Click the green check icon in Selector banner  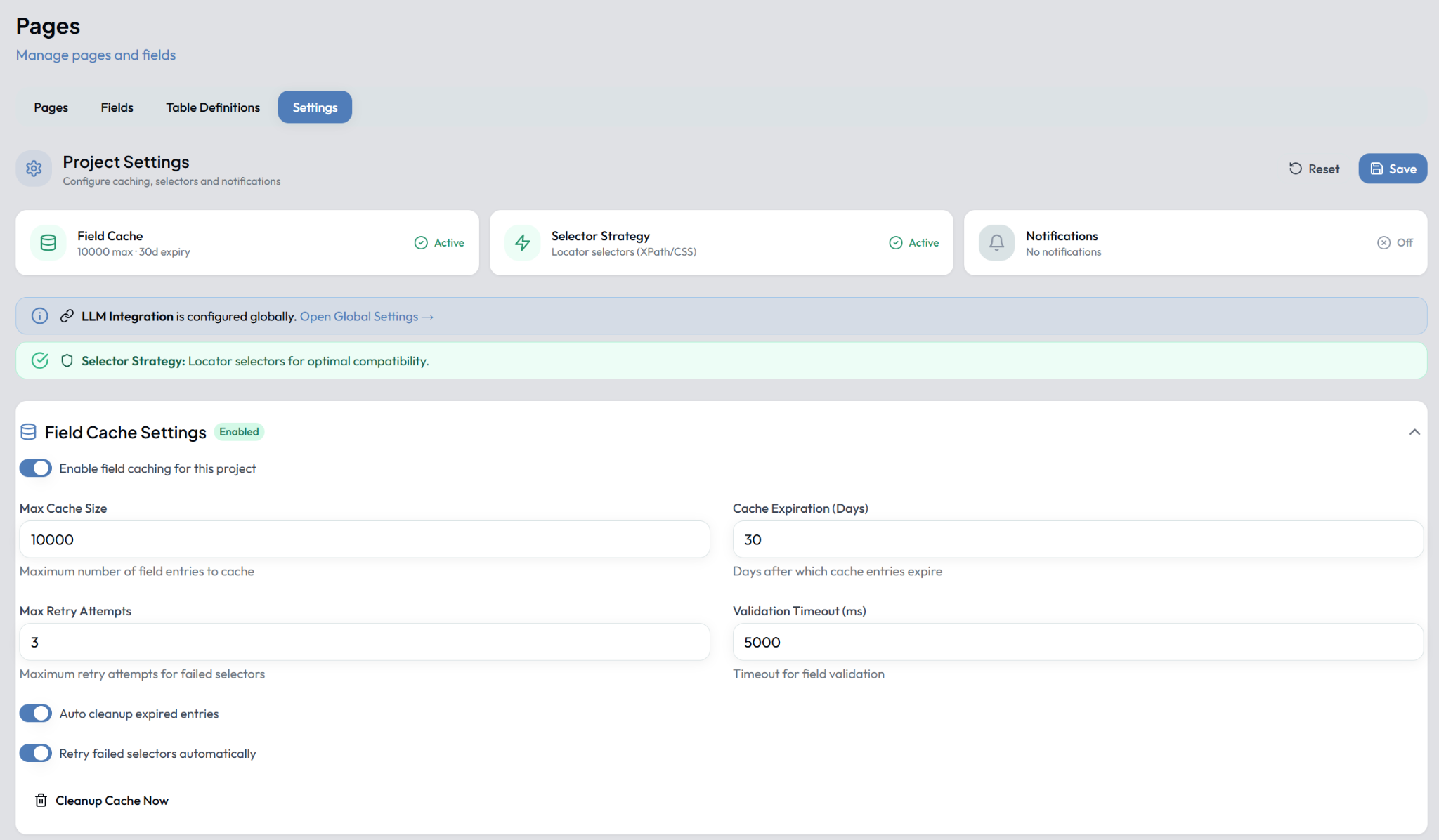[40, 361]
